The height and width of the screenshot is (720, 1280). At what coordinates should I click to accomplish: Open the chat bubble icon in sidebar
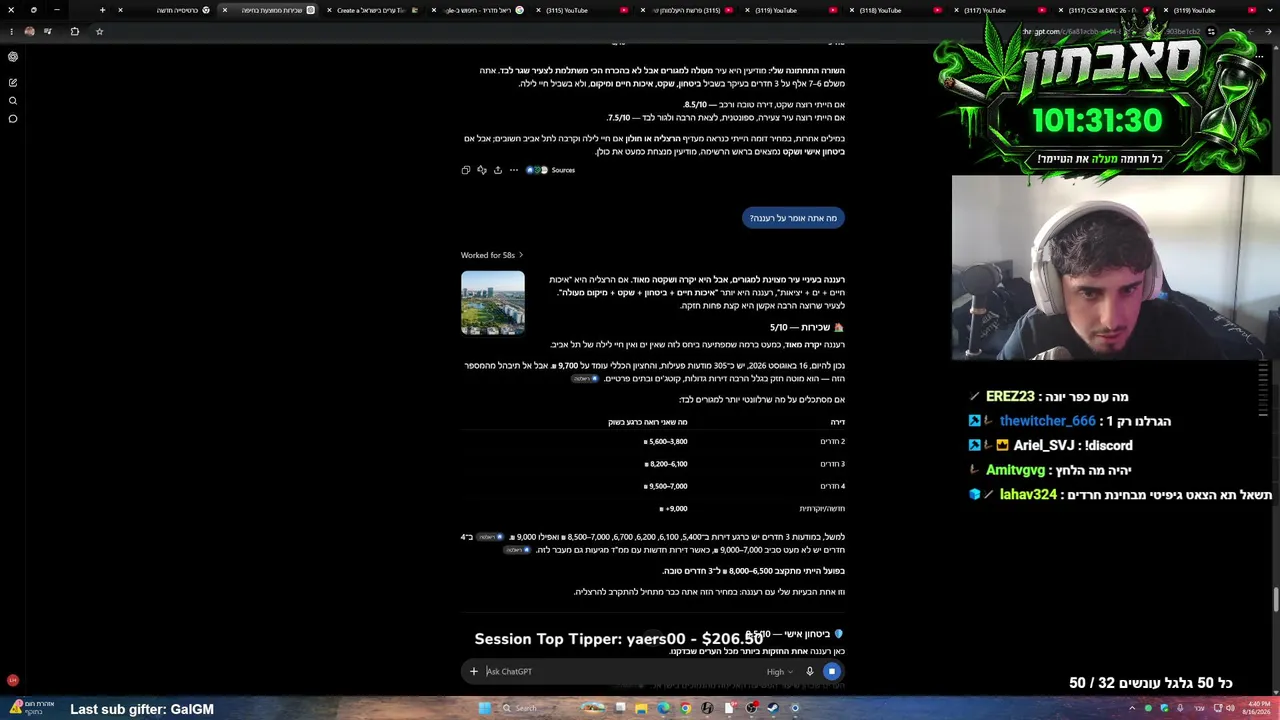coord(13,119)
